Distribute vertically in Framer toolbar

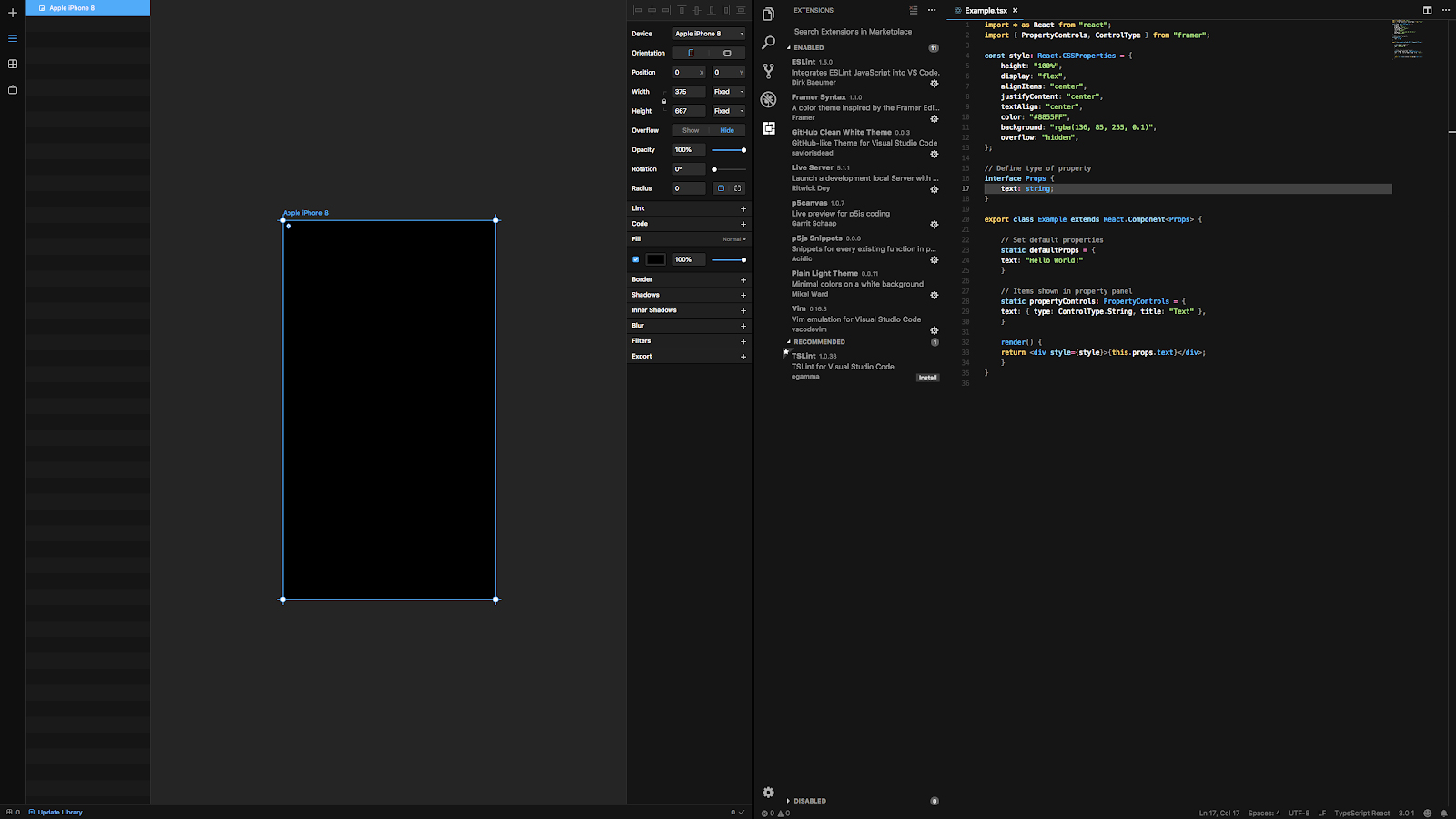pyautogui.click(x=741, y=10)
